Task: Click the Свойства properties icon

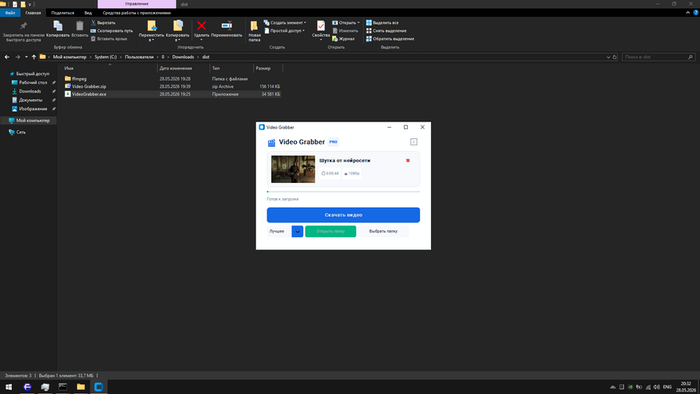Action: tap(321, 26)
